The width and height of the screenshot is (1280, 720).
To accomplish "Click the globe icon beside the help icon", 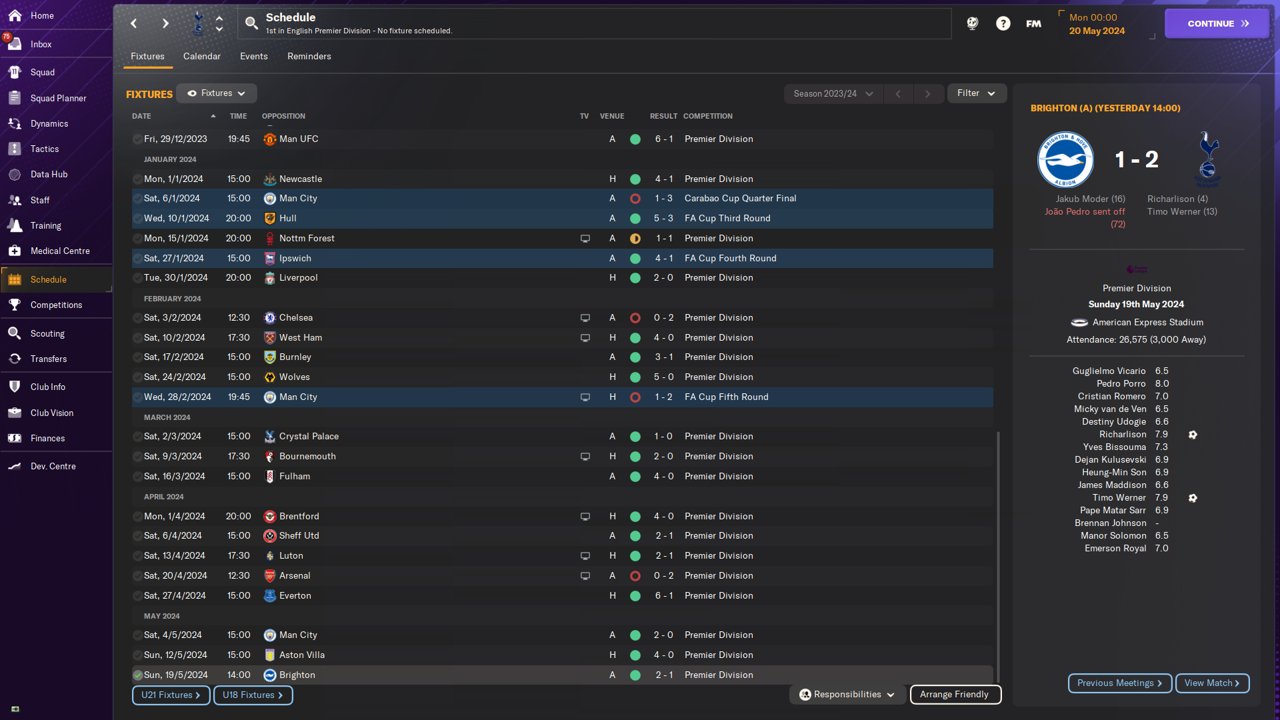I will [x=972, y=23].
